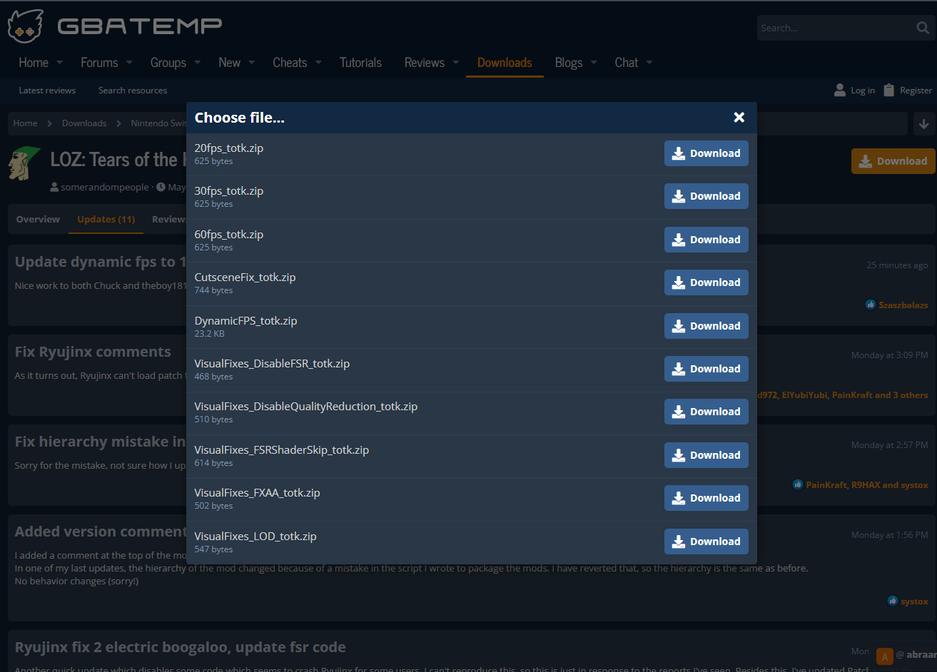This screenshot has height=672, width=937.
Task: Click the Register clipboard icon
Action: tap(889, 90)
